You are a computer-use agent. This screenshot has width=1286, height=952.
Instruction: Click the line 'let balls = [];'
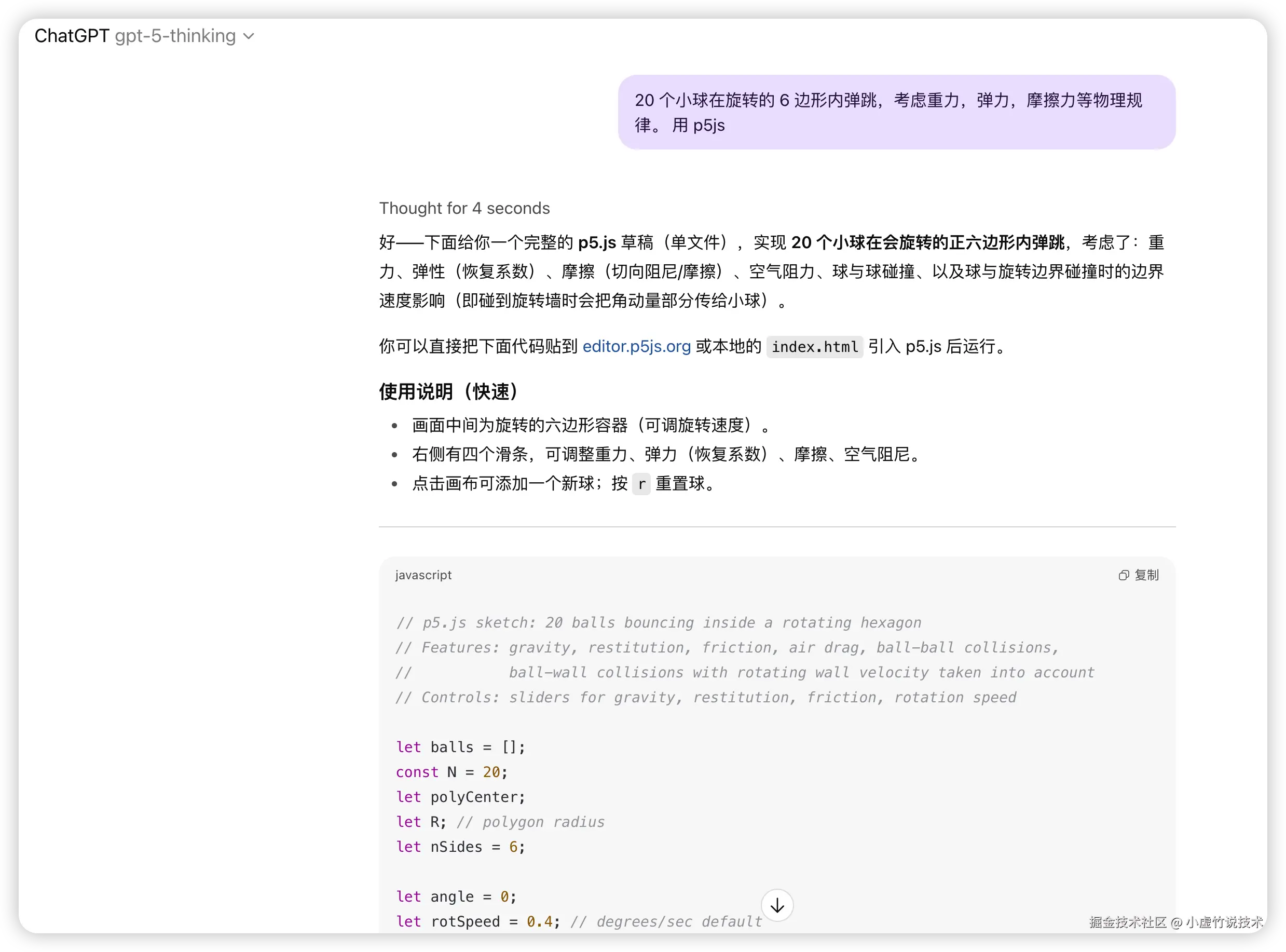(460, 747)
